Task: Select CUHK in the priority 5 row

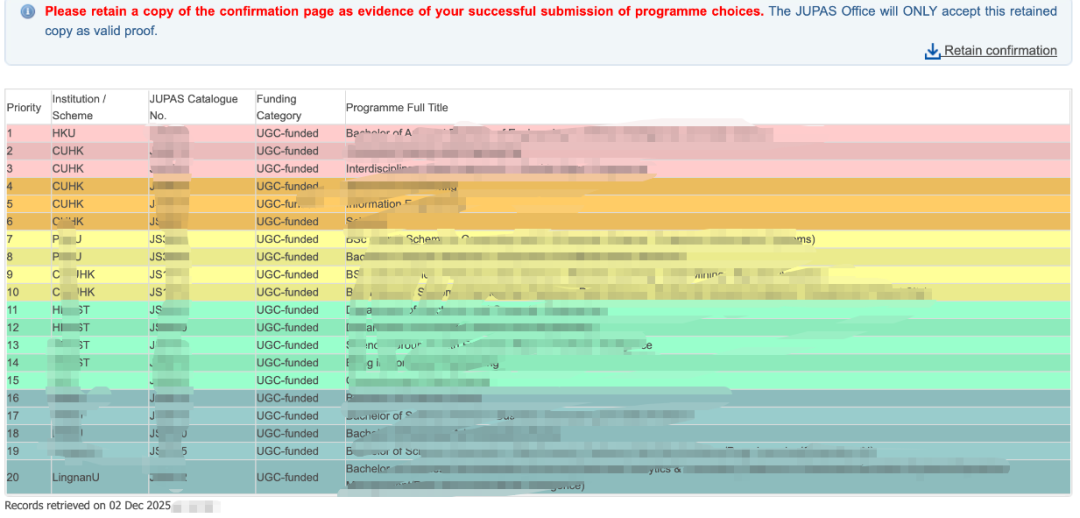Action: point(68,204)
